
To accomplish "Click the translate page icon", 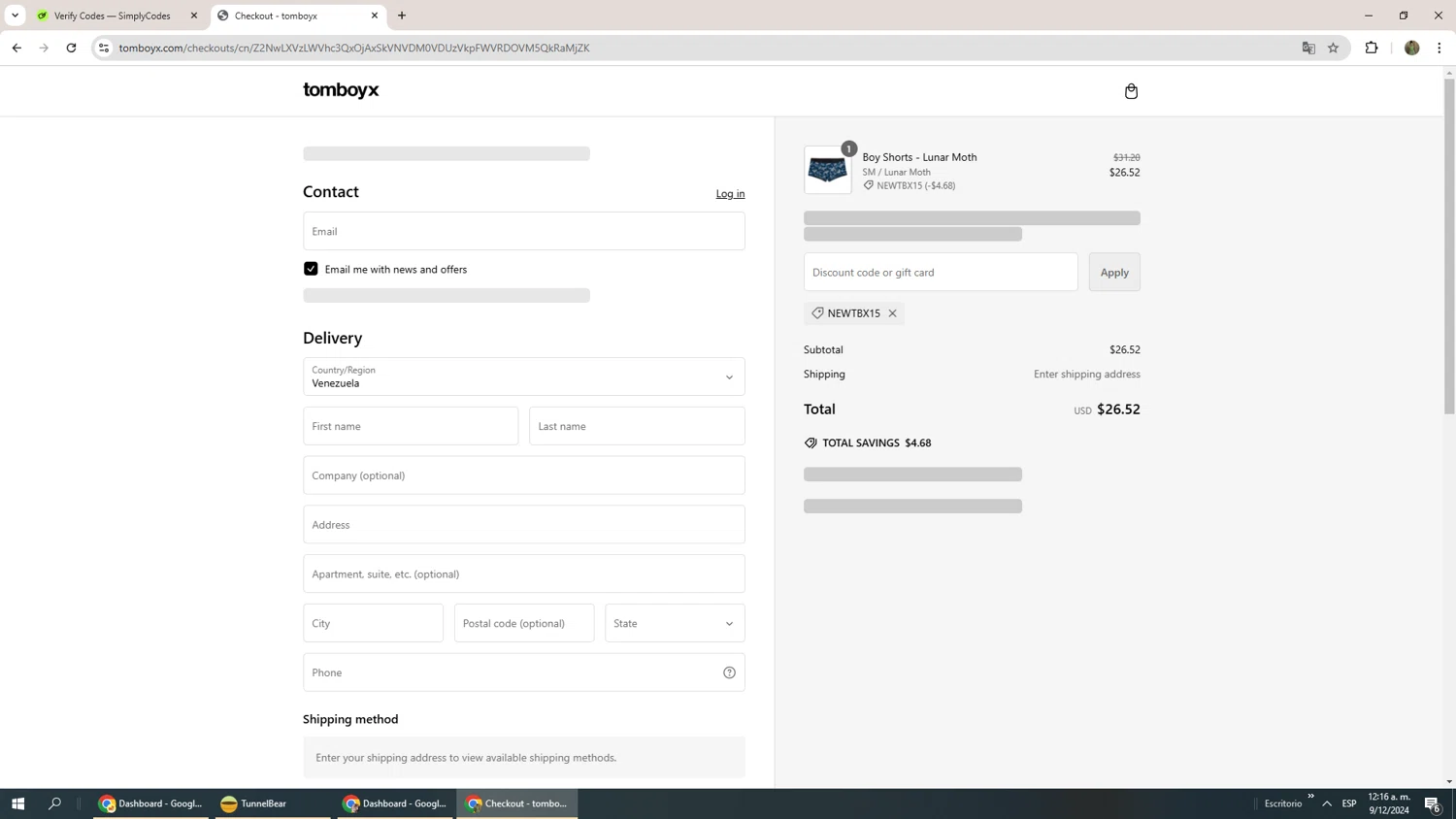I will click(x=1308, y=48).
